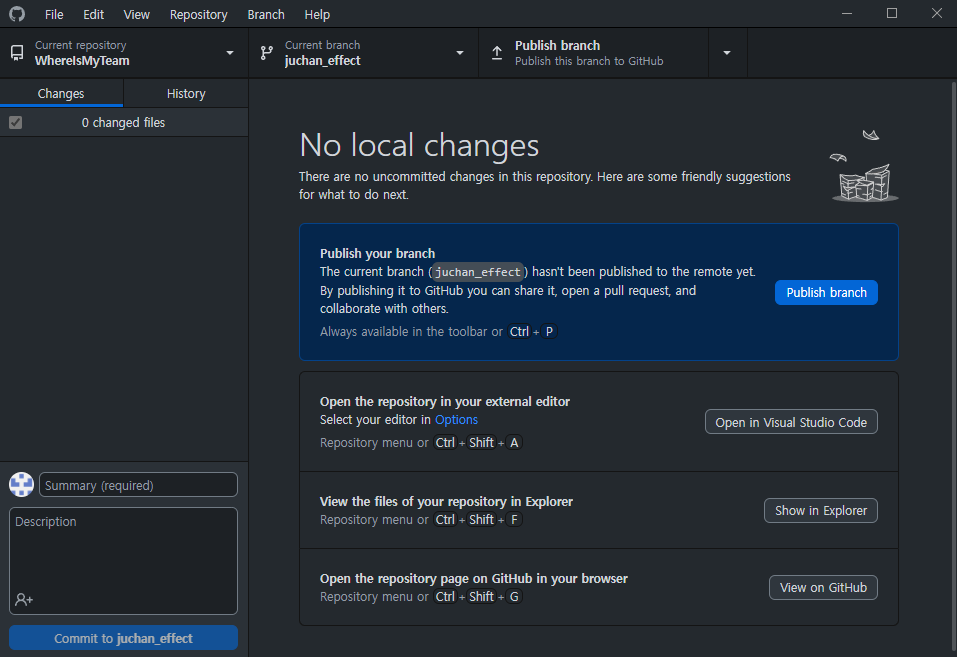Click the add co-authors icon in Description
957x657 pixels.
coord(24,600)
